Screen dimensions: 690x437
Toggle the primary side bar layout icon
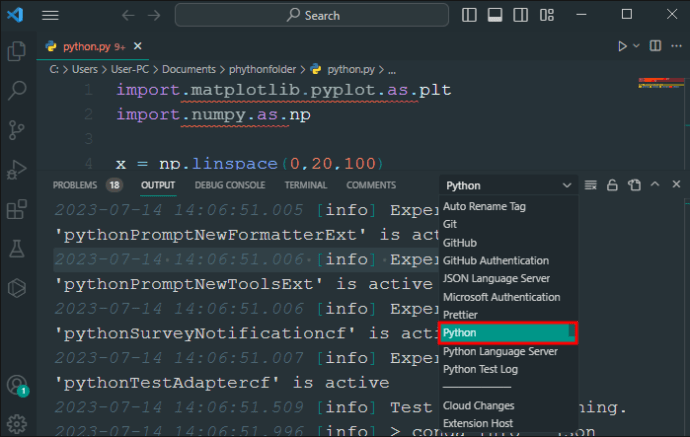[469, 15]
